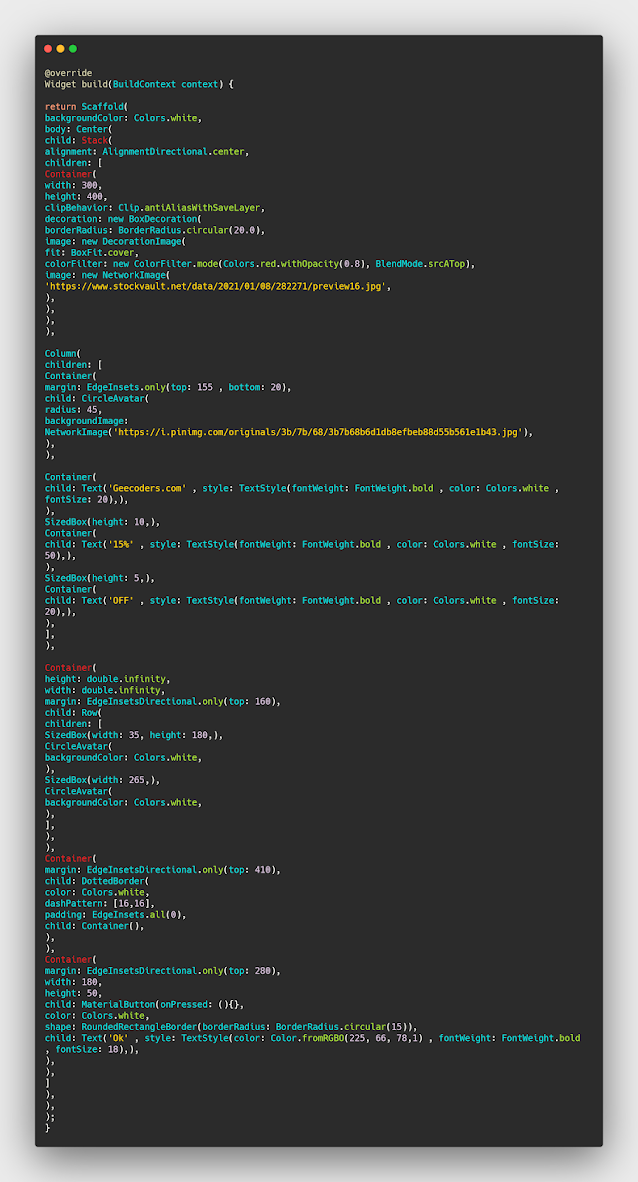The height and width of the screenshot is (1182, 638).
Task: Click the red Stack( keyword
Action: 96,140
